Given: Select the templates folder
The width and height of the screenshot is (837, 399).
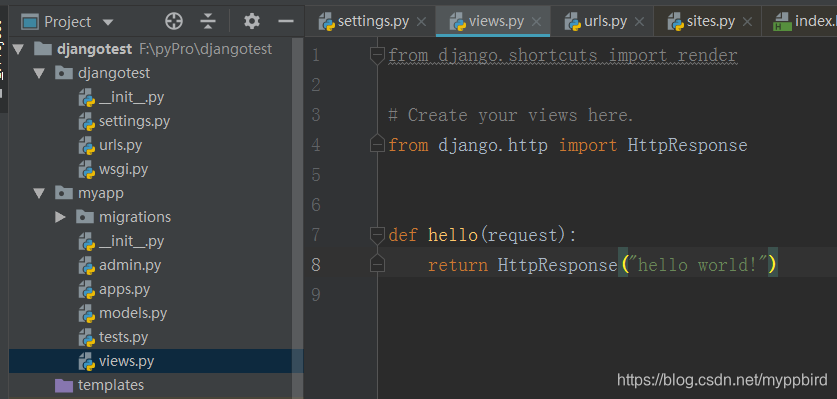Looking at the screenshot, I should click(x=110, y=385).
